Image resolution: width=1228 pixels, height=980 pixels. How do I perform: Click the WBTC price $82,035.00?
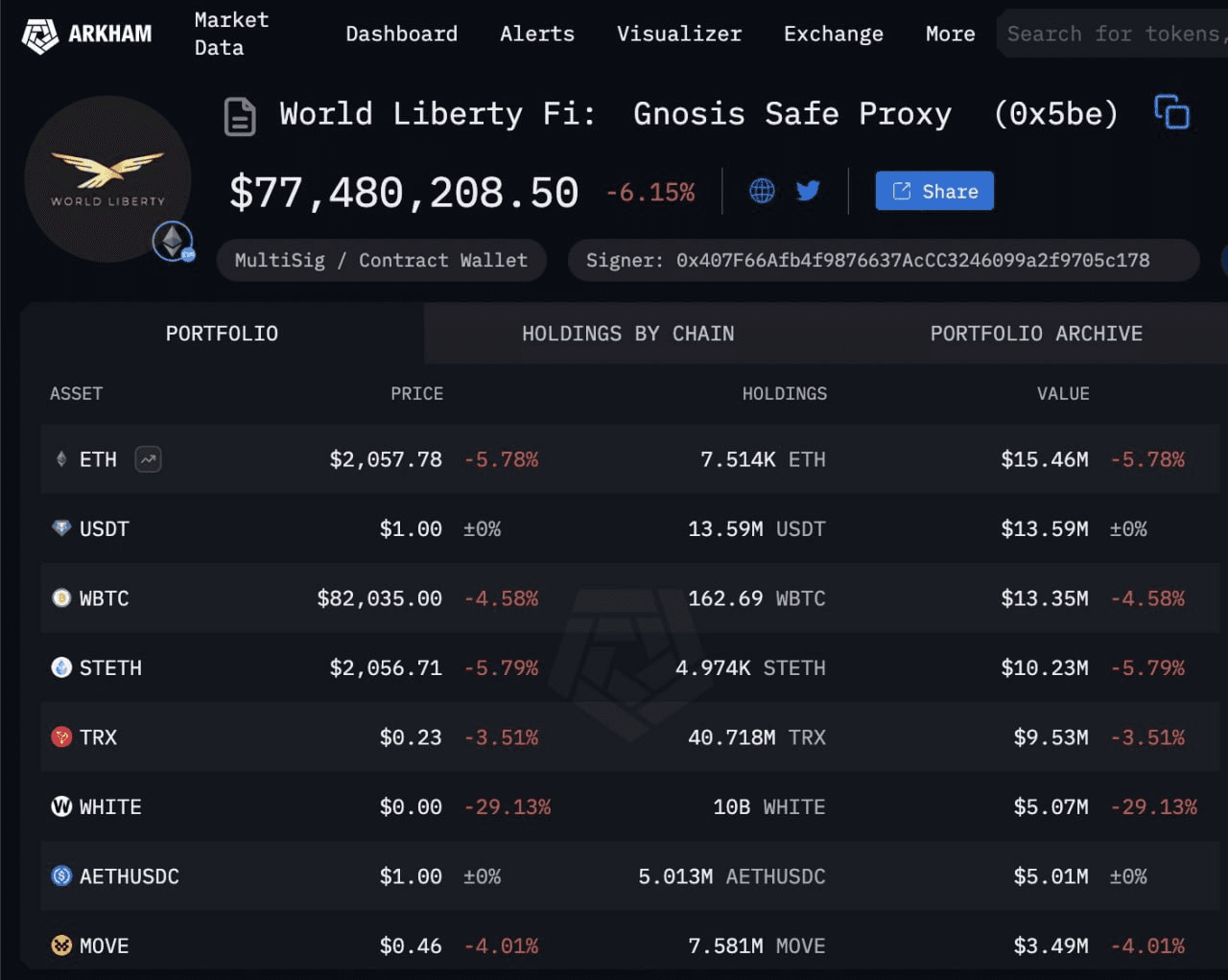380,598
